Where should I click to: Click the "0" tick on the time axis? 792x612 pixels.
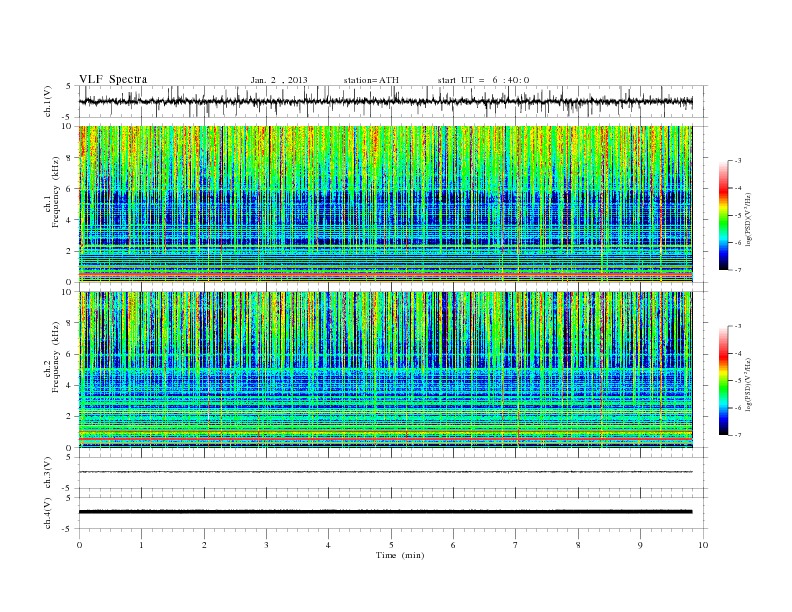tap(79, 545)
